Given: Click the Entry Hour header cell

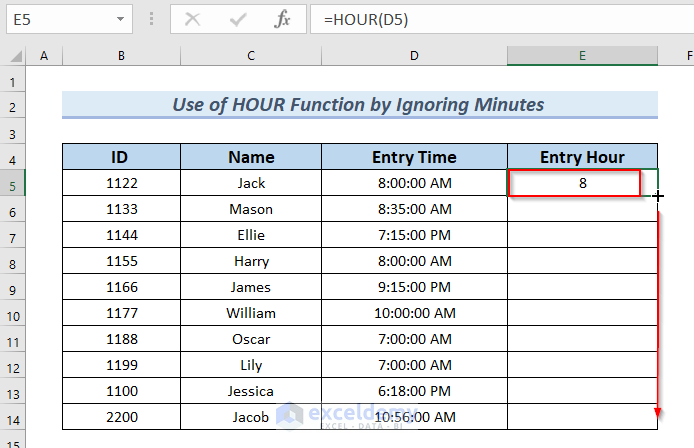Looking at the screenshot, I should pos(582,157).
